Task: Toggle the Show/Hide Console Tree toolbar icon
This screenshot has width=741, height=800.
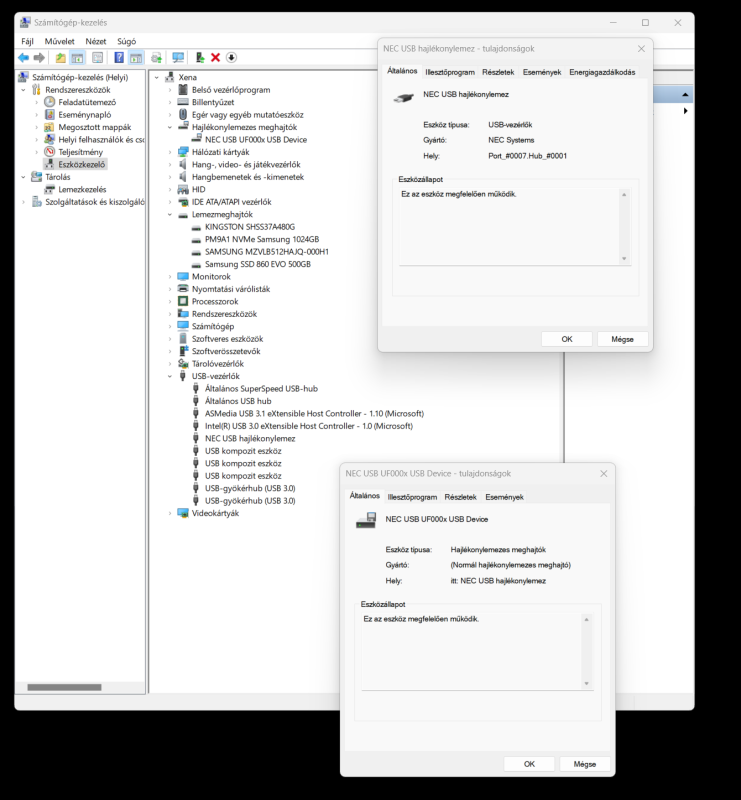Action: [77, 58]
